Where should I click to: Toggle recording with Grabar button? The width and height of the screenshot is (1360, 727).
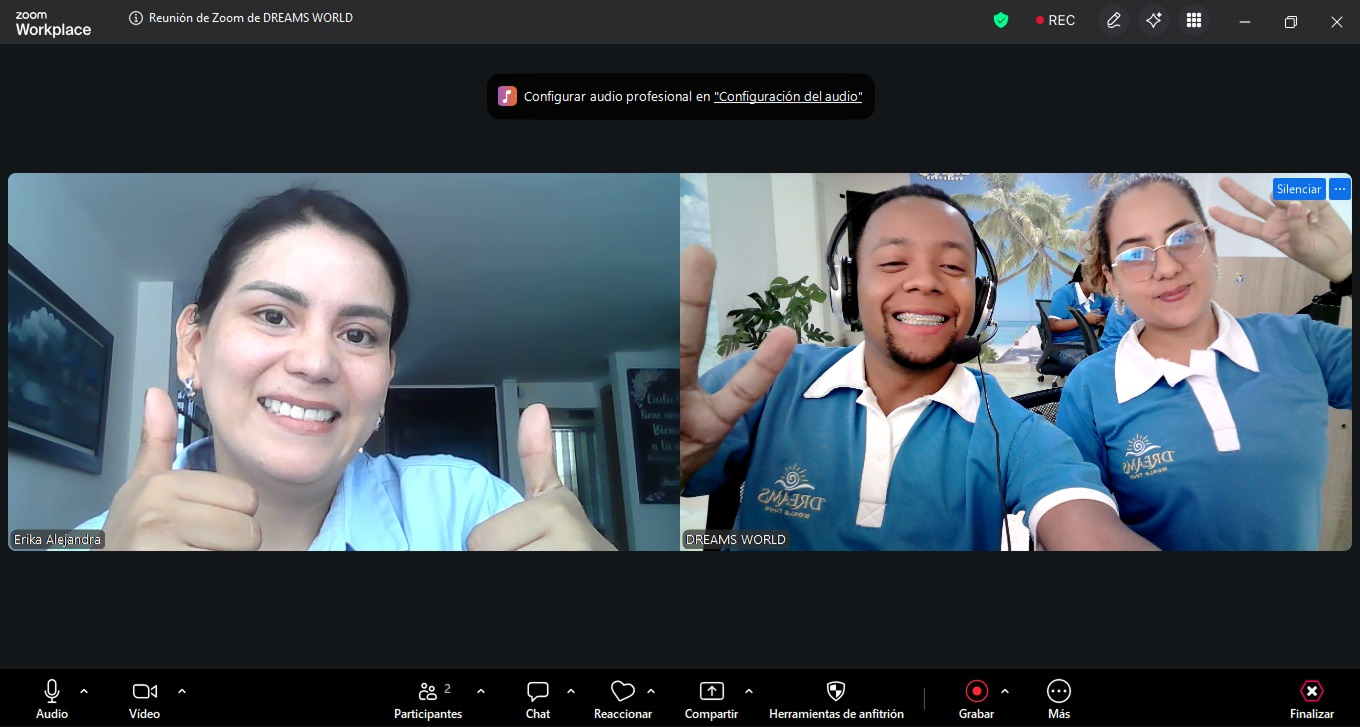(x=976, y=699)
